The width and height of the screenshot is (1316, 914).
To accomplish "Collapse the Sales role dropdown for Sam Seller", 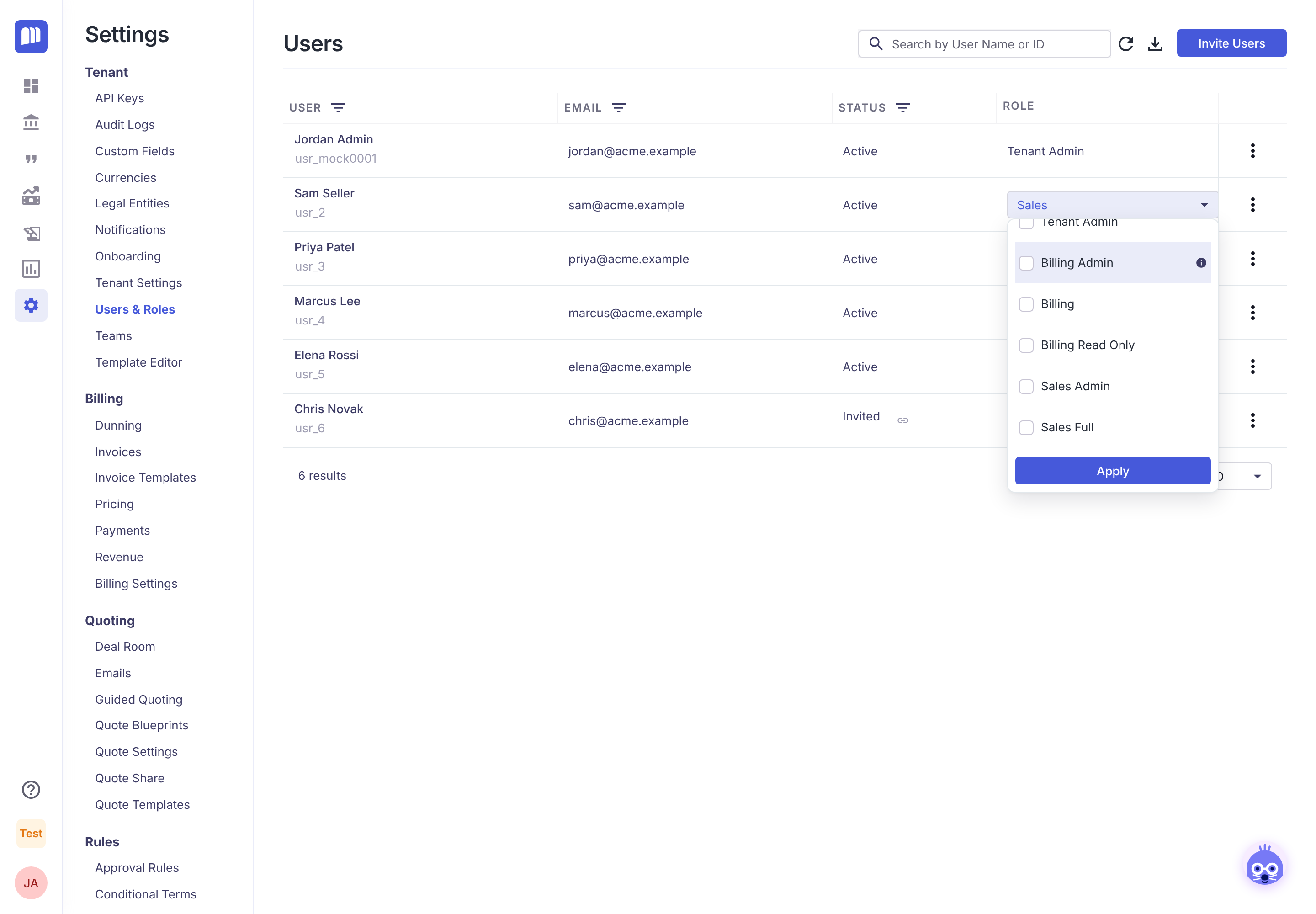I will pos(1112,205).
